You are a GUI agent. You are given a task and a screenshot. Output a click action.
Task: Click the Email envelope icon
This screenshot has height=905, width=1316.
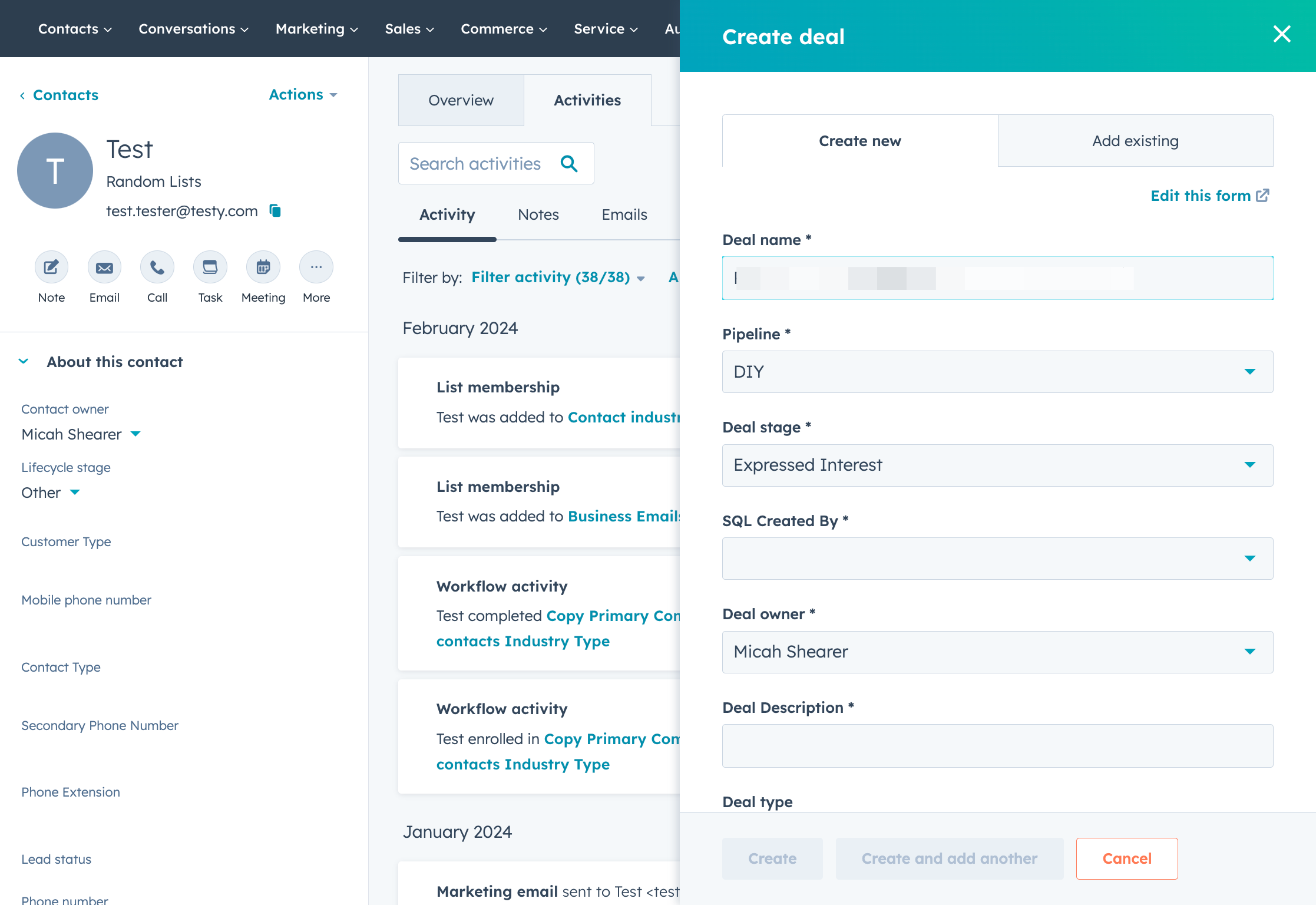(x=104, y=268)
